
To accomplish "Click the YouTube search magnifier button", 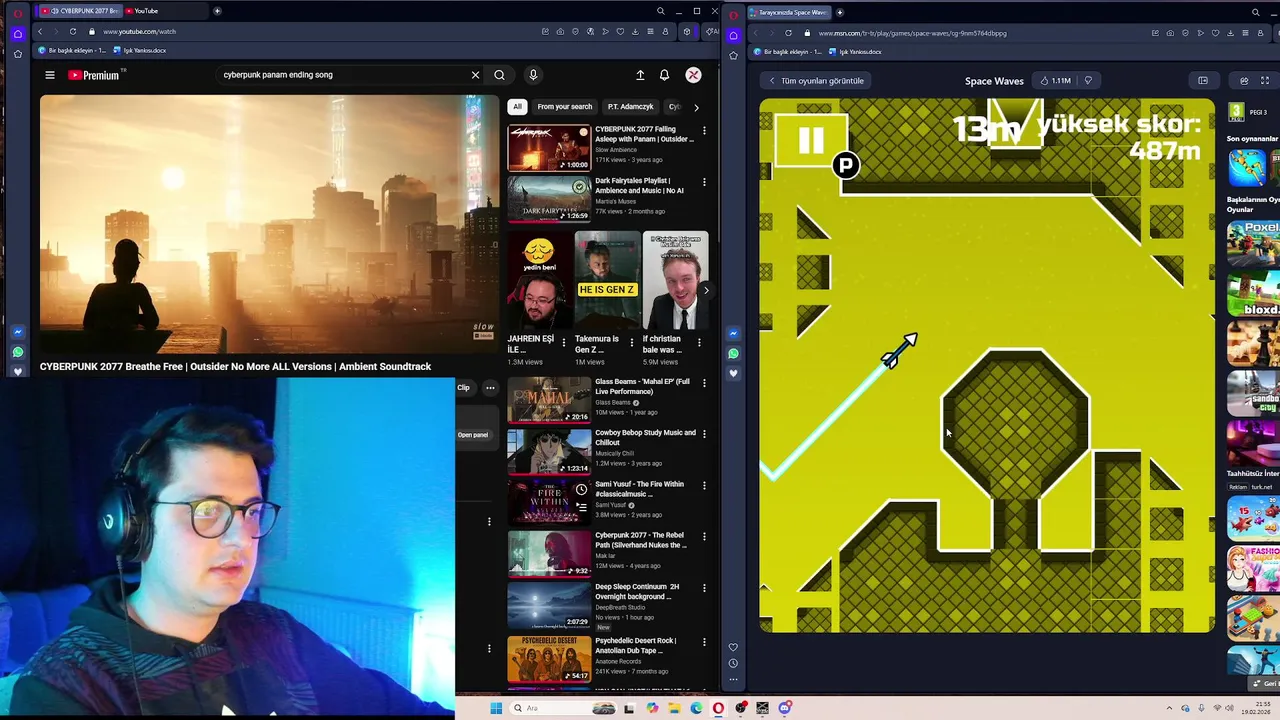I will (499, 75).
